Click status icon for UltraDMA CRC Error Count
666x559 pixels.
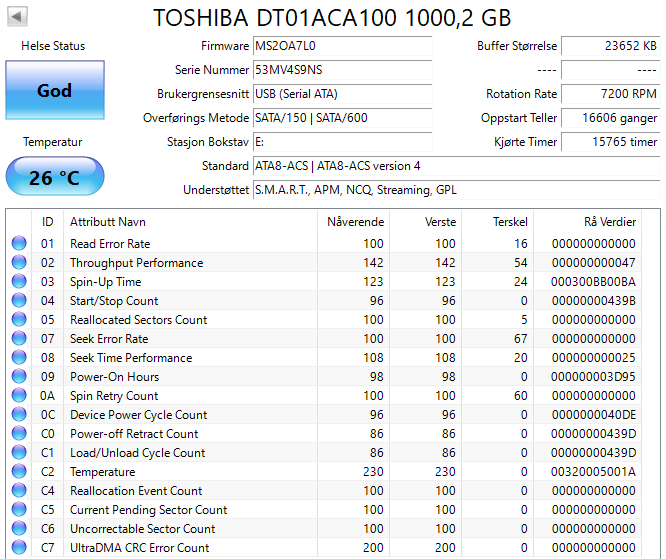click(x=19, y=548)
